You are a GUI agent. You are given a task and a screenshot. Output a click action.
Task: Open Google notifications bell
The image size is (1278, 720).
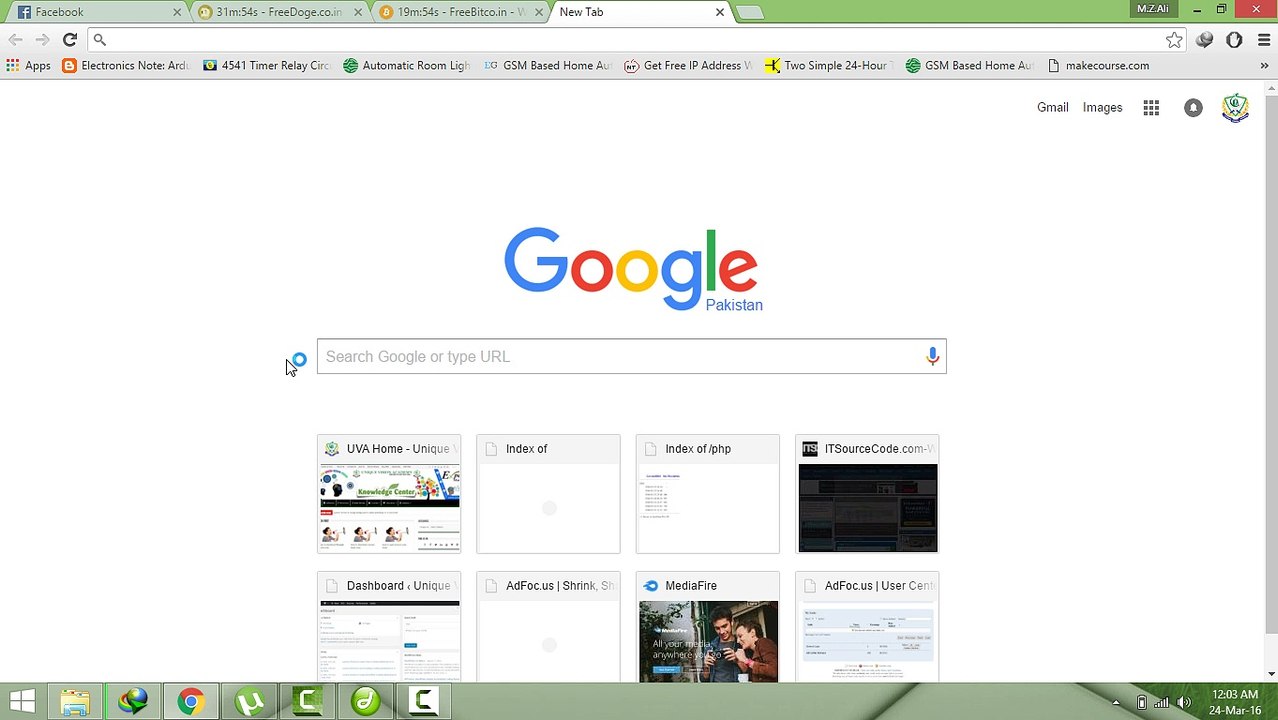pos(1193,108)
